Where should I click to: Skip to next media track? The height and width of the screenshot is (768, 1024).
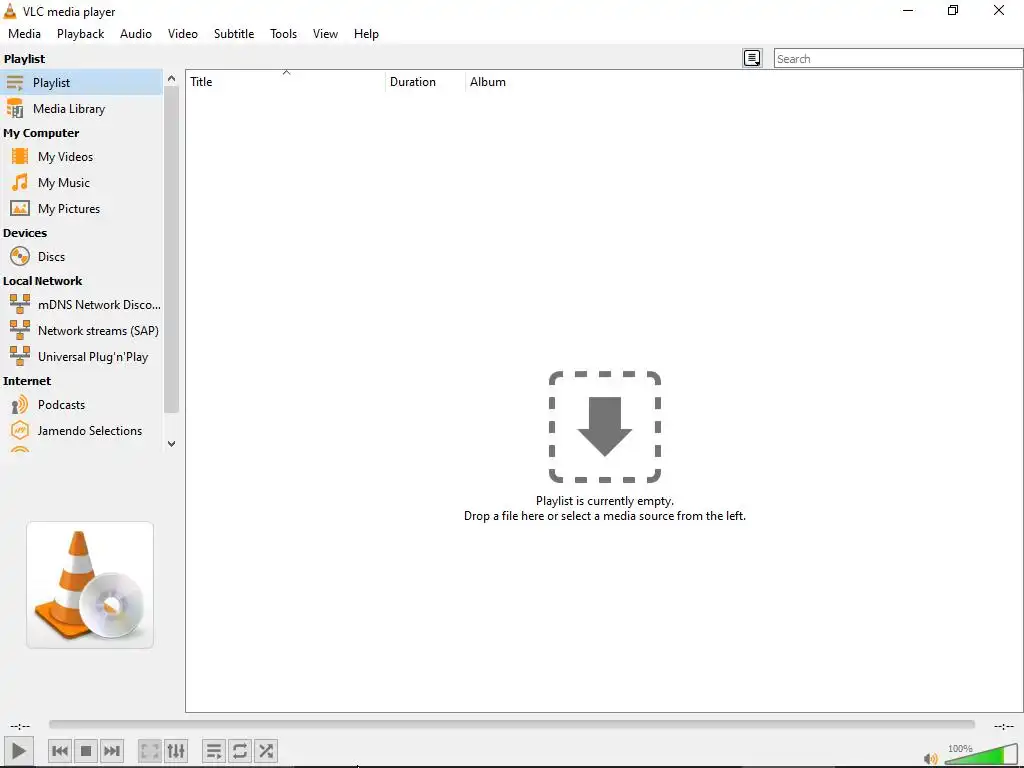tap(112, 751)
